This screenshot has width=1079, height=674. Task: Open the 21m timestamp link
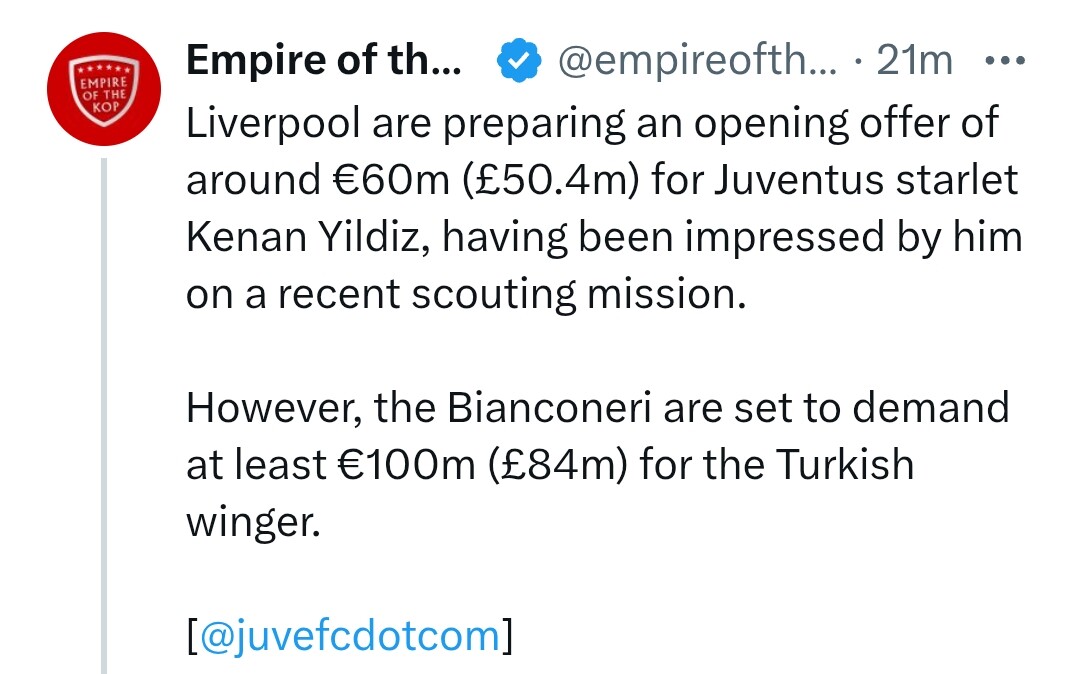click(x=914, y=62)
